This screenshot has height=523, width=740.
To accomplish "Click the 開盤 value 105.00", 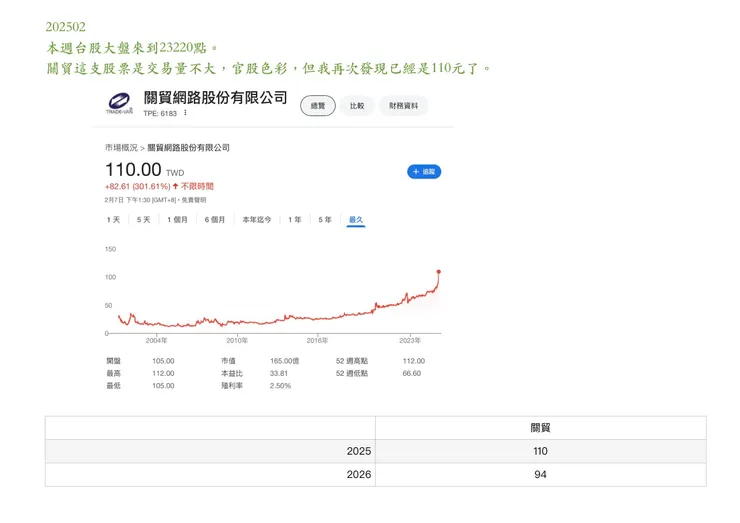I will point(163,361).
